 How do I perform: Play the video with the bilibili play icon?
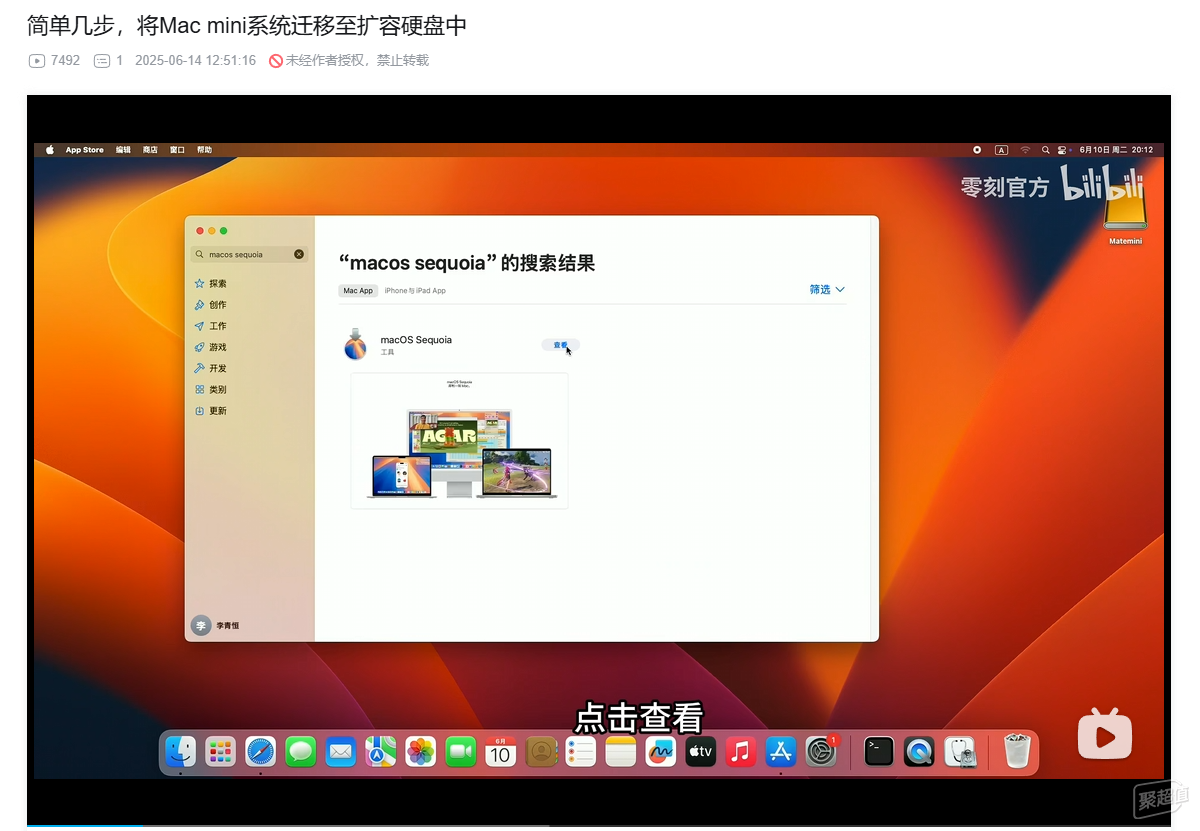1105,735
